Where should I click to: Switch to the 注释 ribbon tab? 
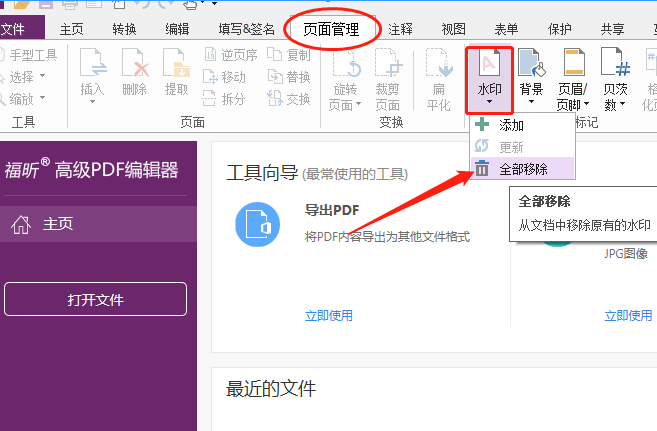pyautogui.click(x=400, y=29)
